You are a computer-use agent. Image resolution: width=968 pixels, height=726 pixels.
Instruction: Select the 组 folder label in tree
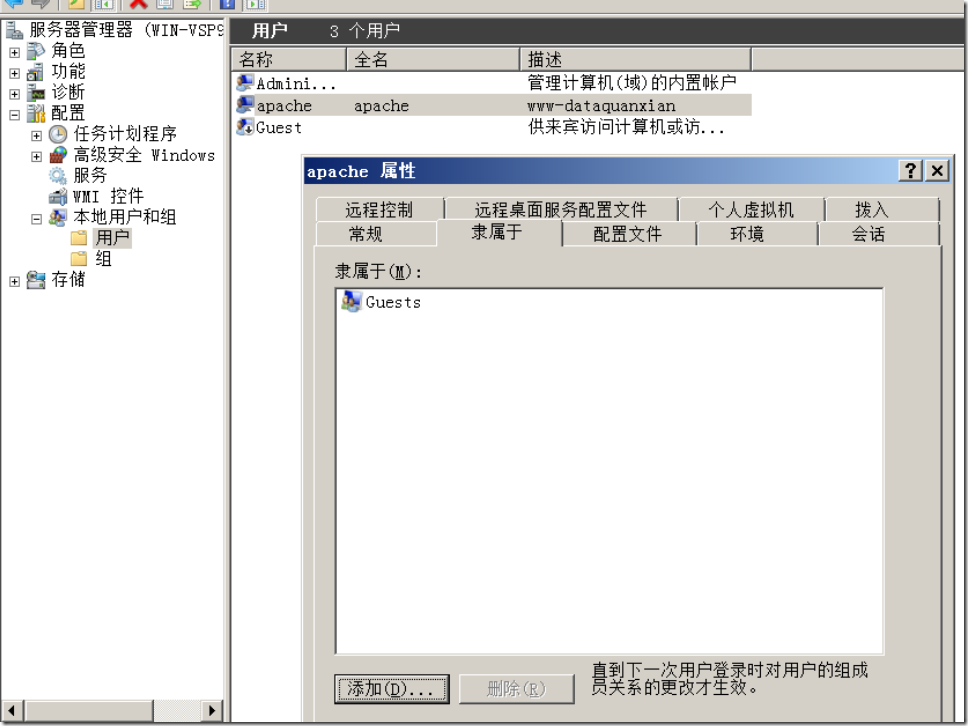click(x=103, y=259)
